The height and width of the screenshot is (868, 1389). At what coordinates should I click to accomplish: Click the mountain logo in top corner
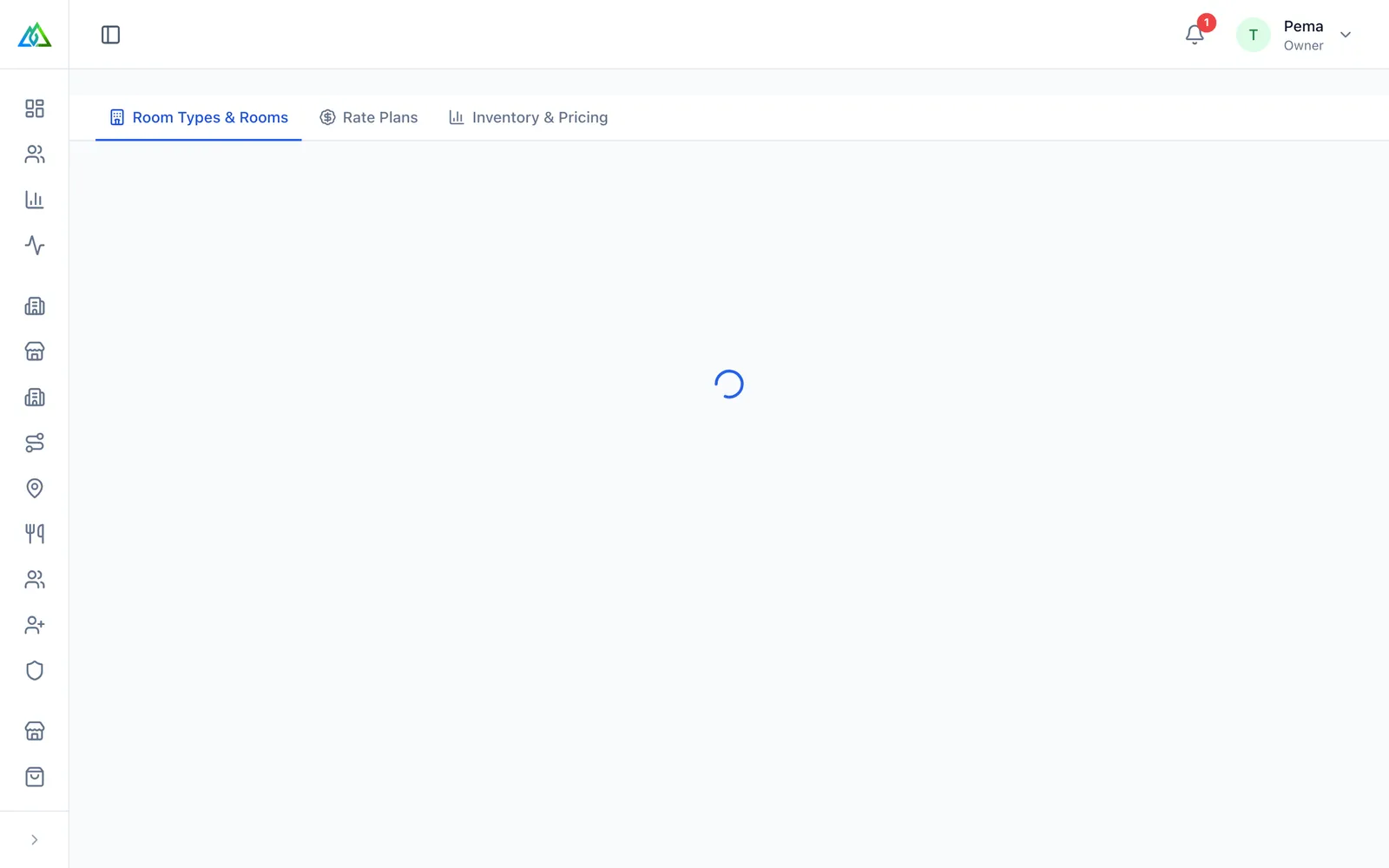35,35
